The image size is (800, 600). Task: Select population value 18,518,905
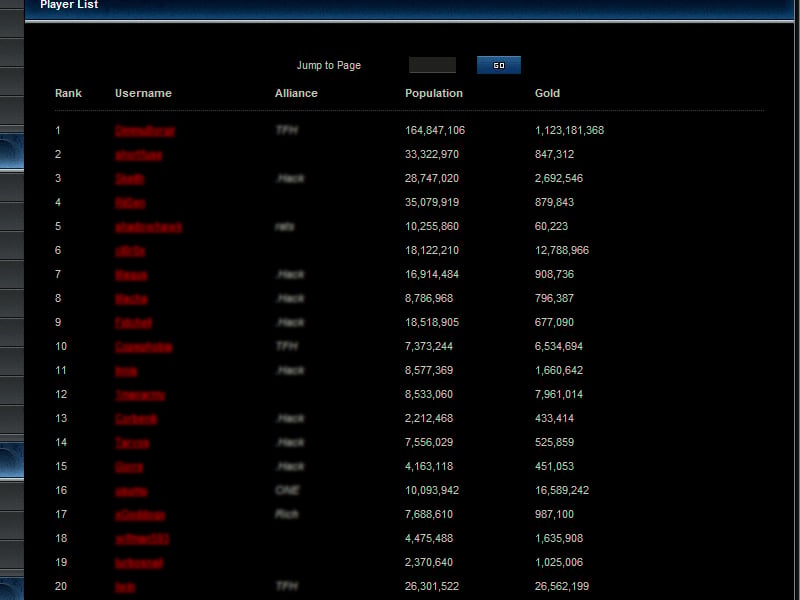432,322
